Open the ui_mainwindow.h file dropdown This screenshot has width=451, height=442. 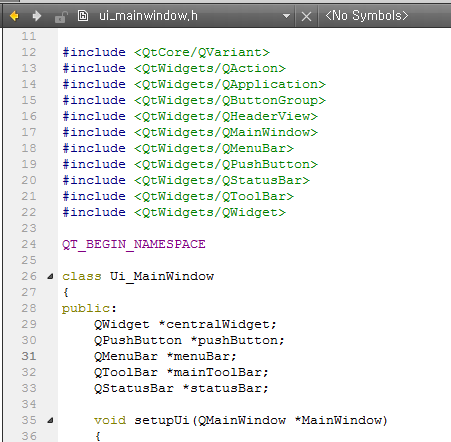(x=286, y=16)
